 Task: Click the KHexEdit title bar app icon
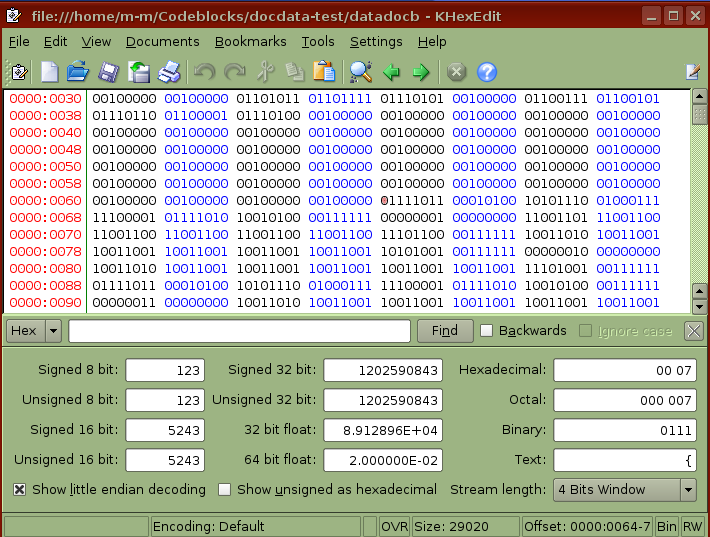[14, 15]
